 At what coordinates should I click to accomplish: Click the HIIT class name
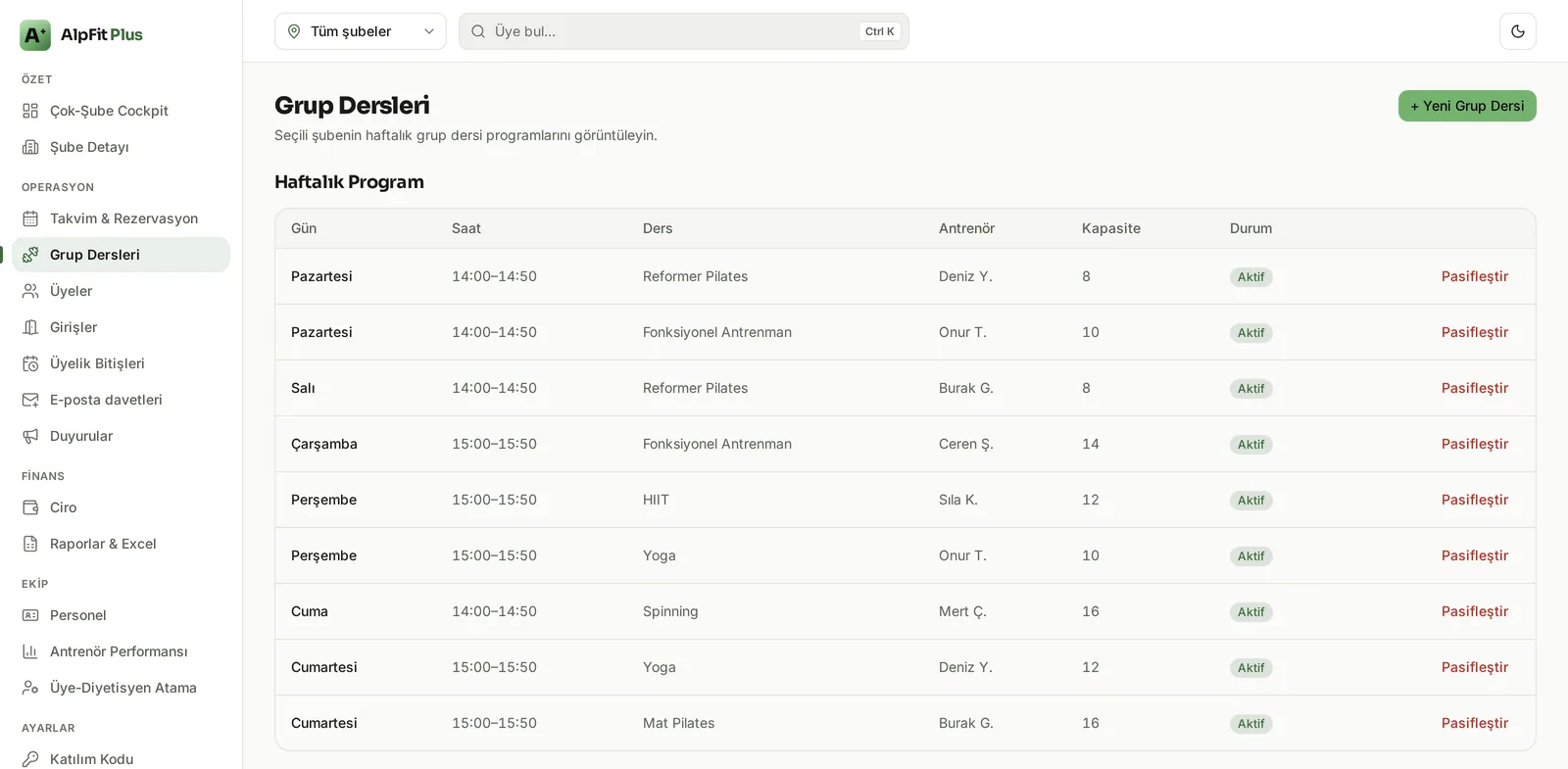point(656,500)
